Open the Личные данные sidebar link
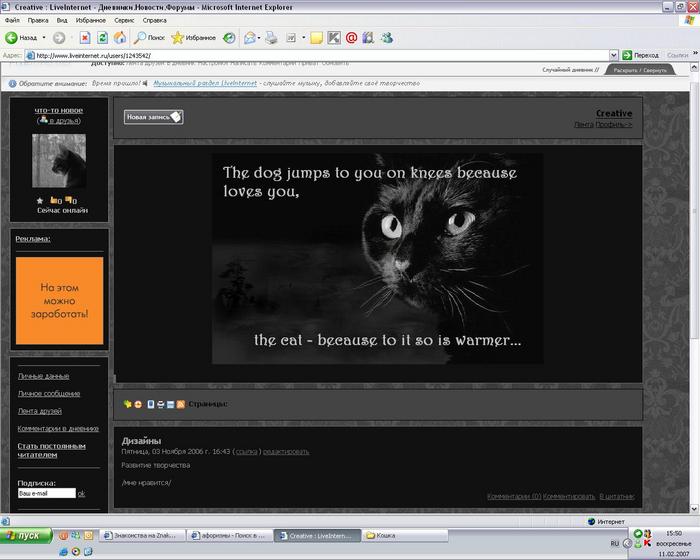This screenshot has width=700, height=560. [43, 376]
